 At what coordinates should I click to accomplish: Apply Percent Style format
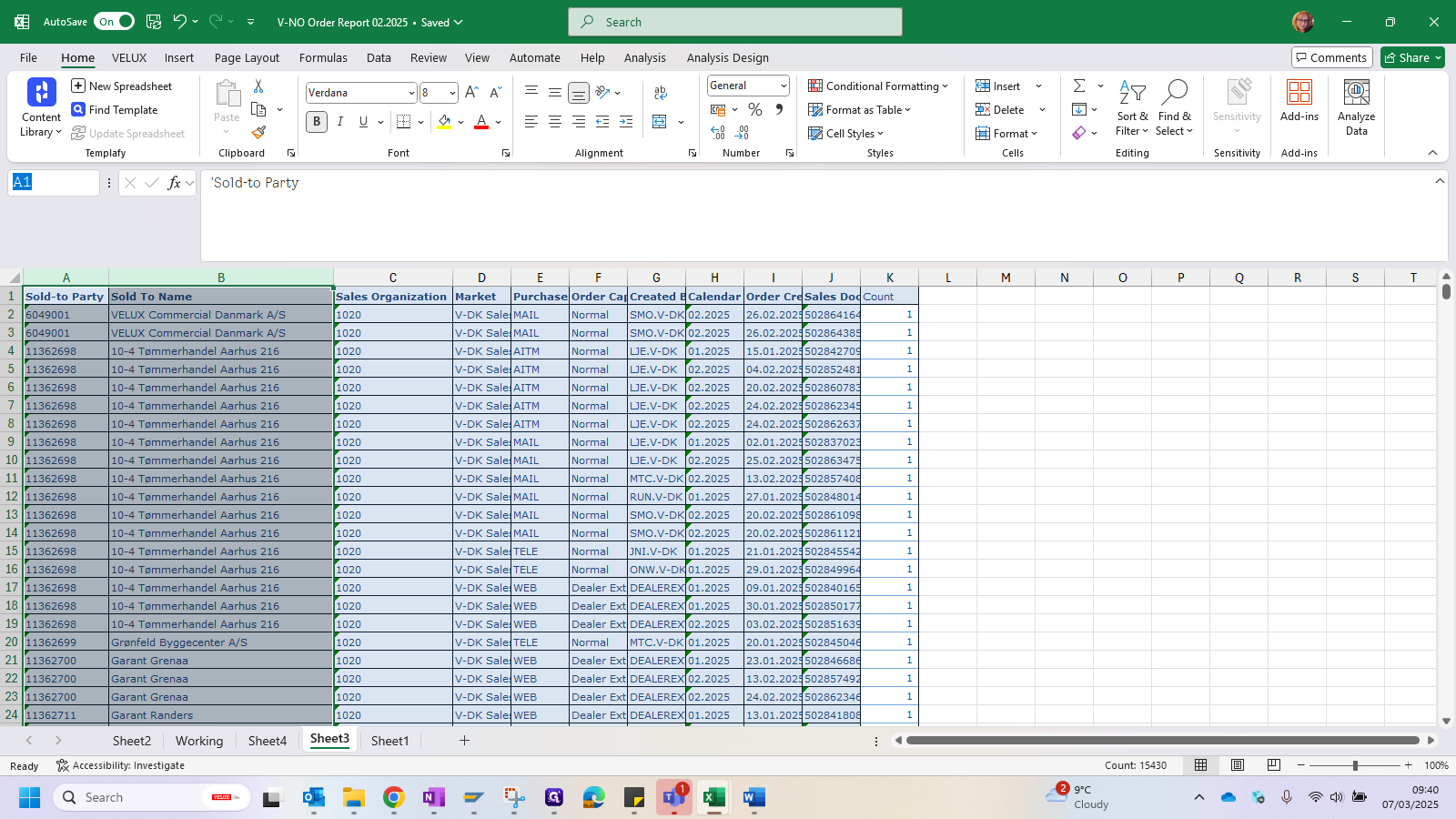pos(755,109)
